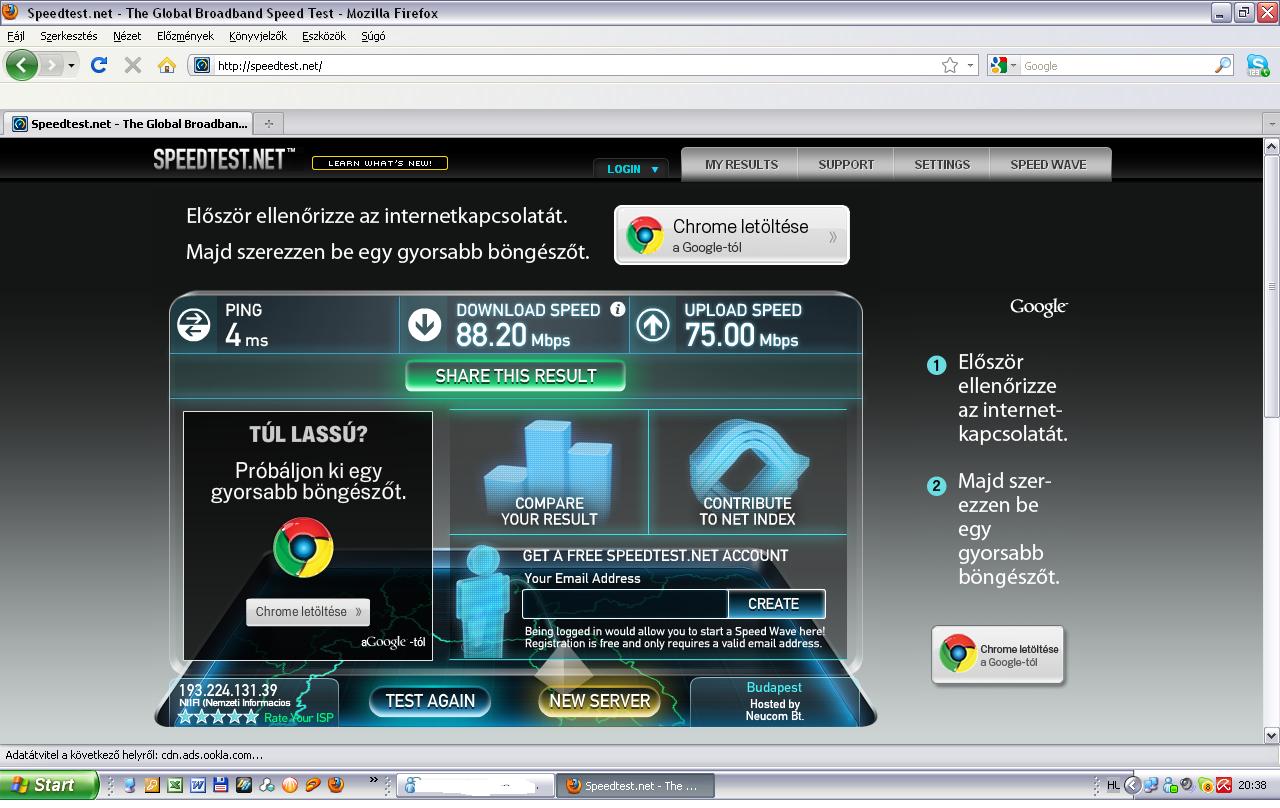The width and height of the screenshot is (1280, 808).
Task: Click the NEW SERVER button
Action: (599, 701)
